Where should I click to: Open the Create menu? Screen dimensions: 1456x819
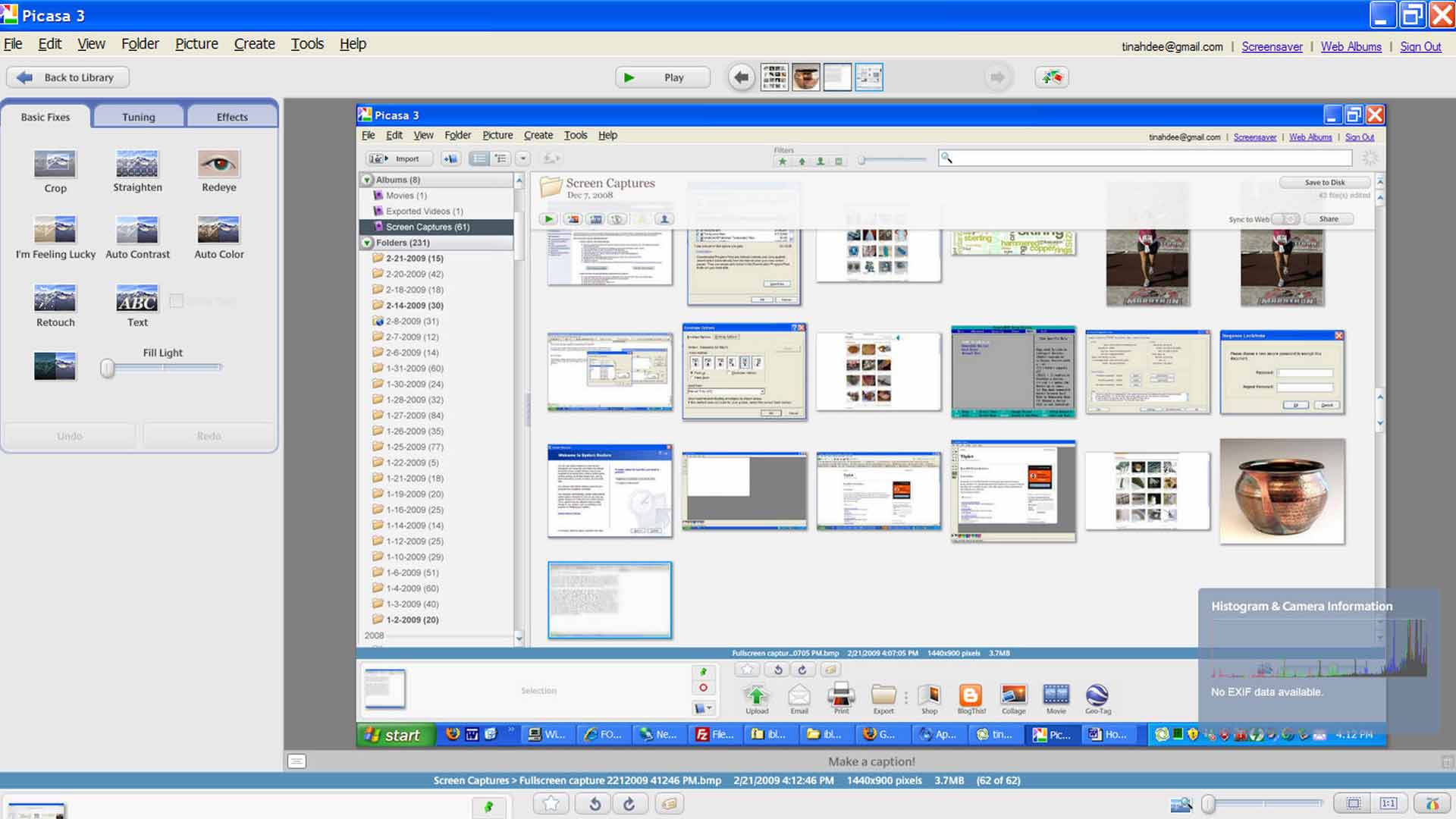(254, 44)
